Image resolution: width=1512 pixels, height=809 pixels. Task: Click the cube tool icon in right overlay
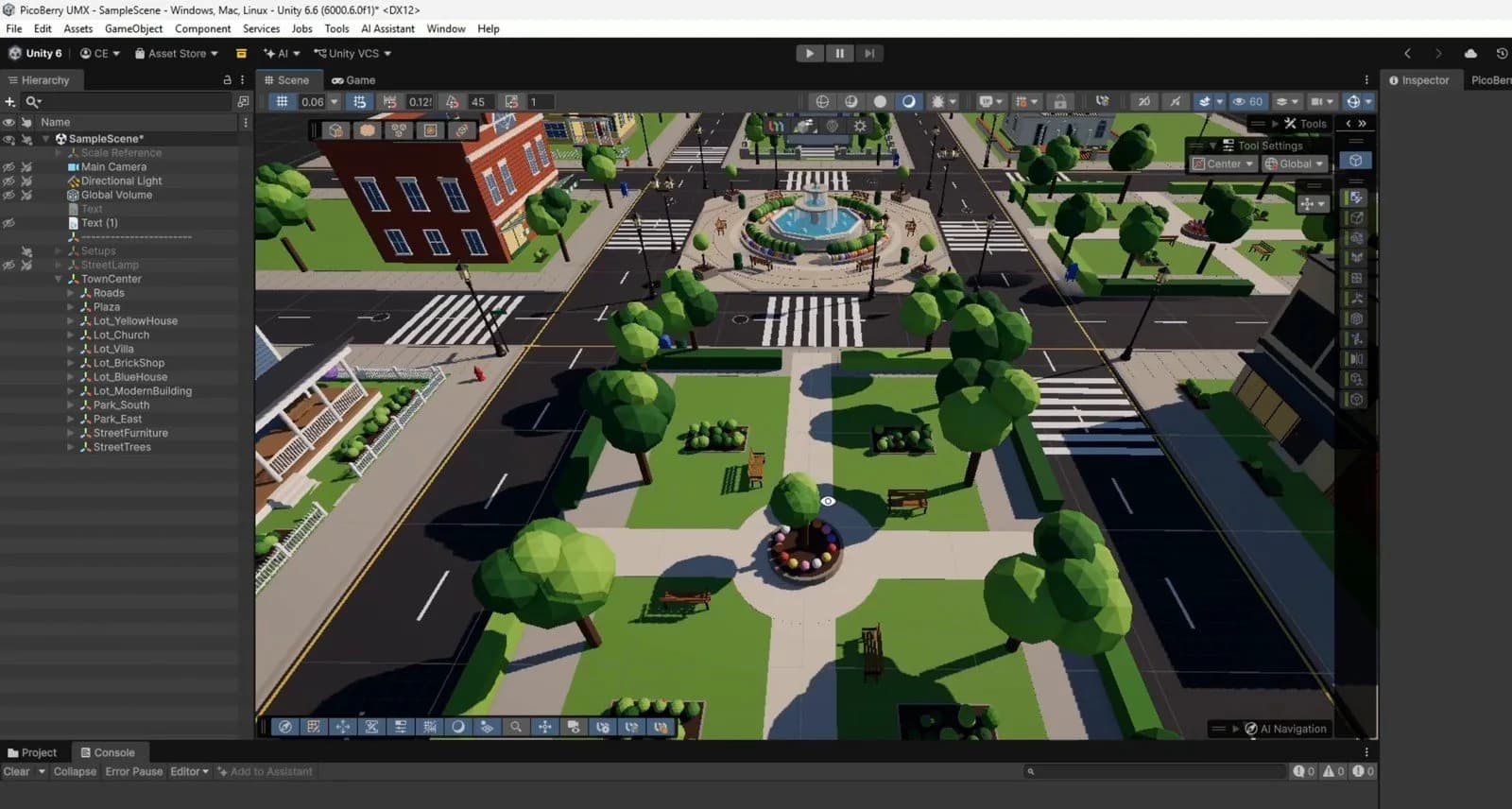(1356, 161)
